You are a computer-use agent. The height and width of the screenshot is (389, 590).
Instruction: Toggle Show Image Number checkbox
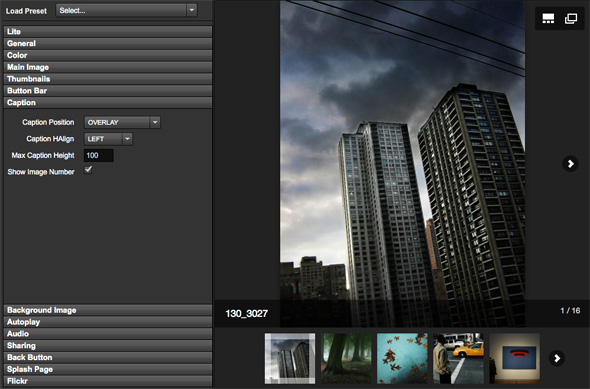pyautogui.click(x=88, y=170)
